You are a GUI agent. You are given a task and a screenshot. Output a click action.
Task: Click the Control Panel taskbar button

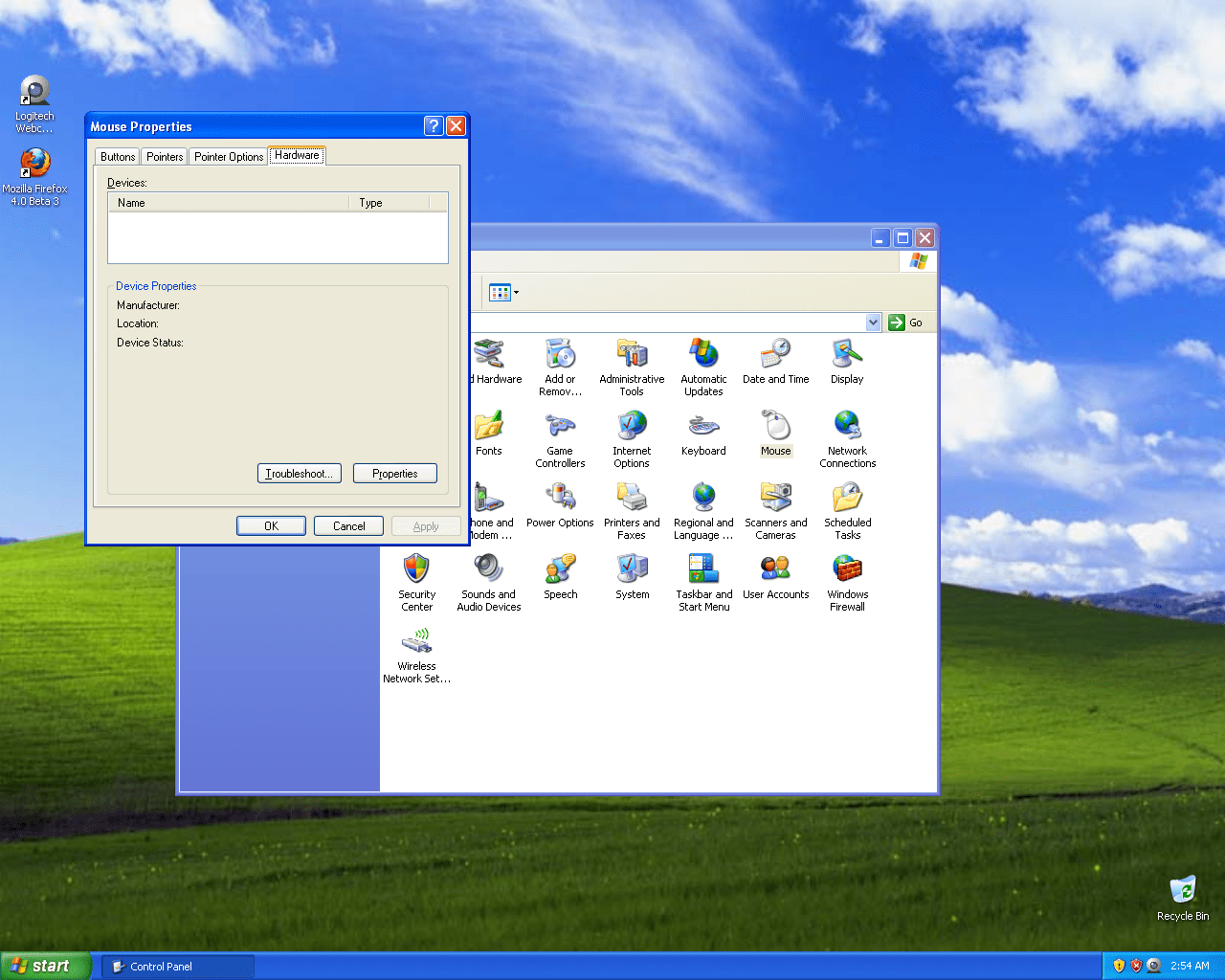click(178, 967)
